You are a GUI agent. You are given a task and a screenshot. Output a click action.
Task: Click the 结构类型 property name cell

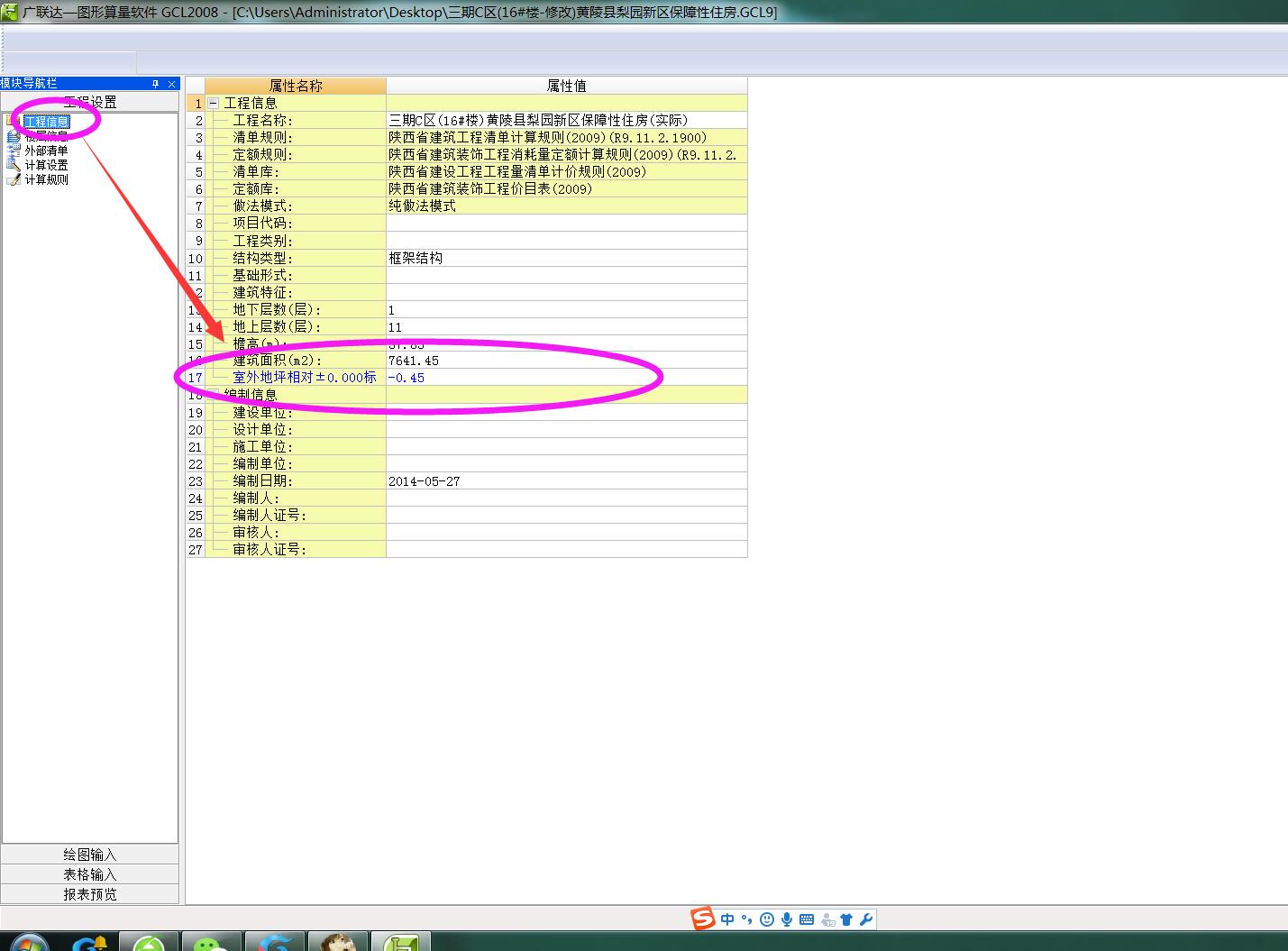coord(296,258)
